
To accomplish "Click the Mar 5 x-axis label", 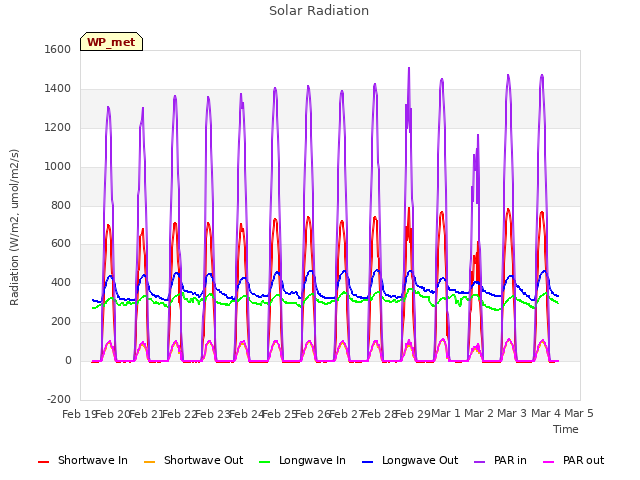I will (x=579, y=413).
